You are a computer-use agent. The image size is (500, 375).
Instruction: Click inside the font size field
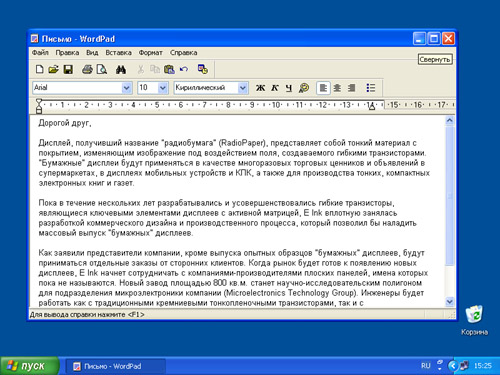pos(148,88)
